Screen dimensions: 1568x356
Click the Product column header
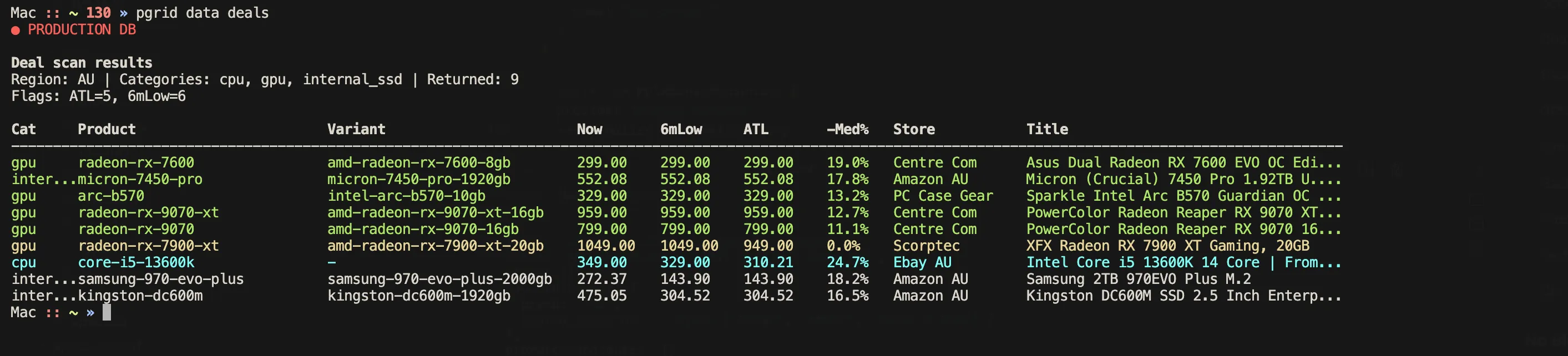click(x=107, y=129)
